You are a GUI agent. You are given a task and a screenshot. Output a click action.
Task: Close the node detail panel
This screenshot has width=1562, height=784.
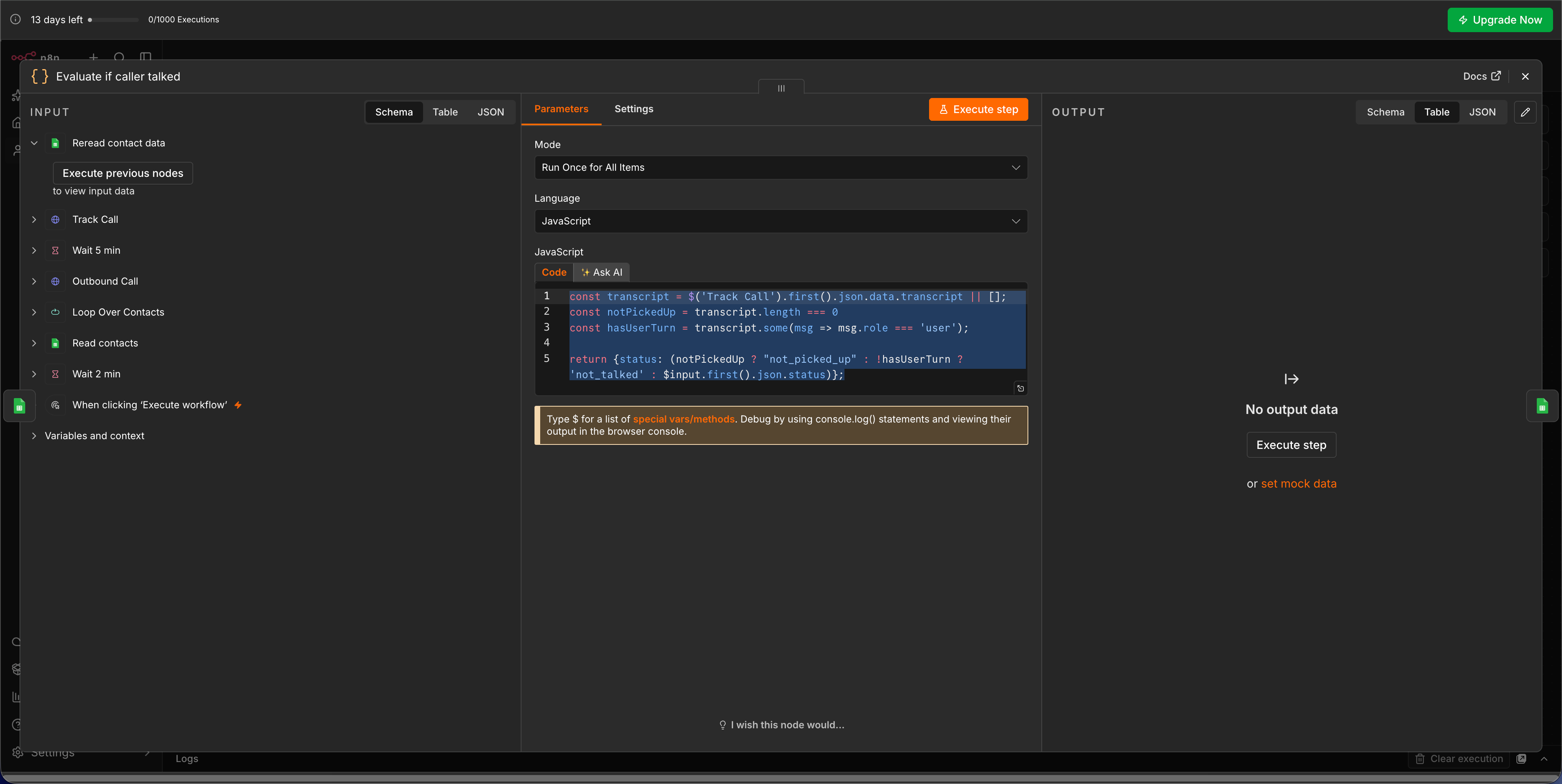pos(1526,76)
